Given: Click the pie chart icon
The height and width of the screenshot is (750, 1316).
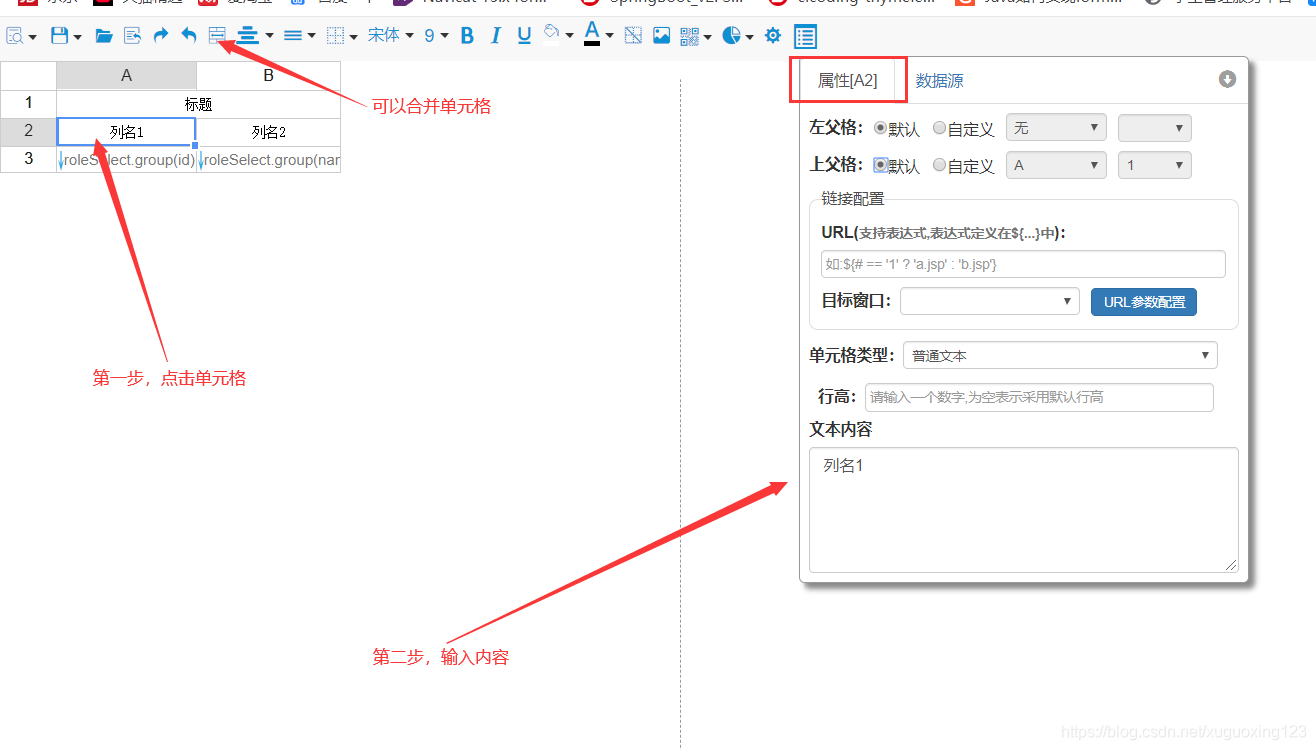Looking at the screenshot, I should (732, 36).
